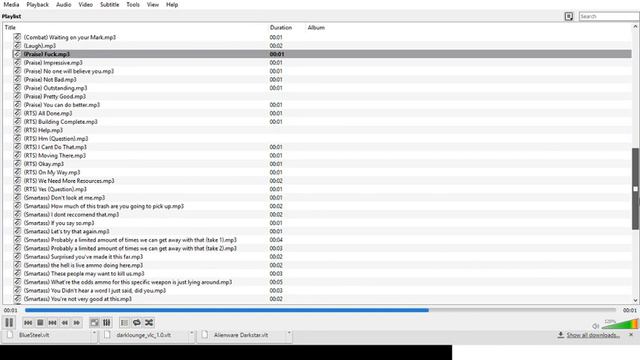Screen dimensions: 640x360
Task: Close the downloads bar
Action: (631, 335)
